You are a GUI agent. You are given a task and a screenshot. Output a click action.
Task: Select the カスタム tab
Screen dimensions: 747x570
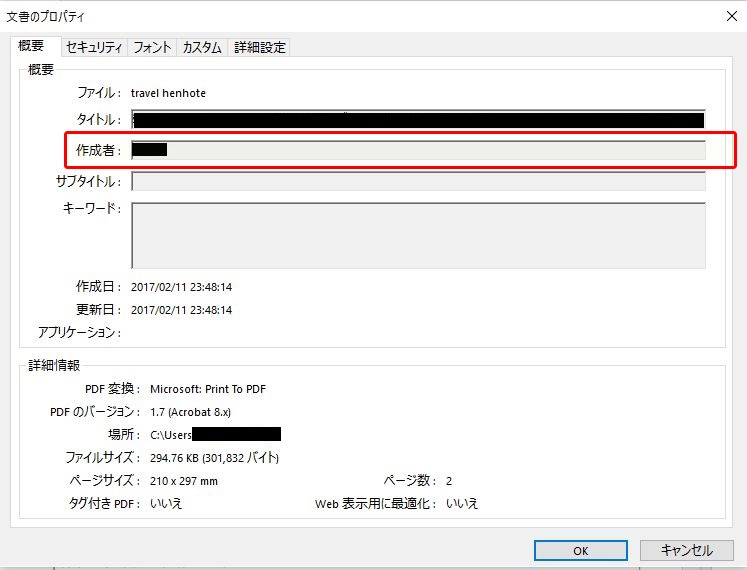click(202, 47)
